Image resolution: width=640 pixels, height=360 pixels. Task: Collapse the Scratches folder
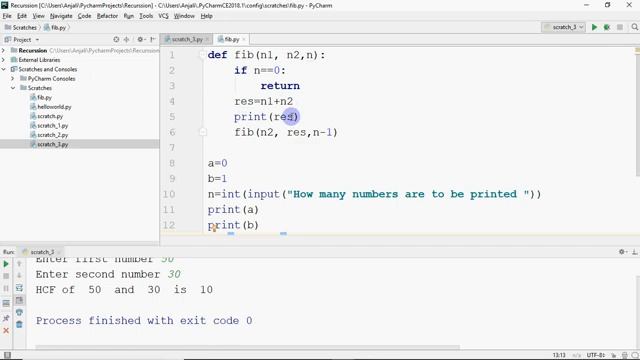13,88
